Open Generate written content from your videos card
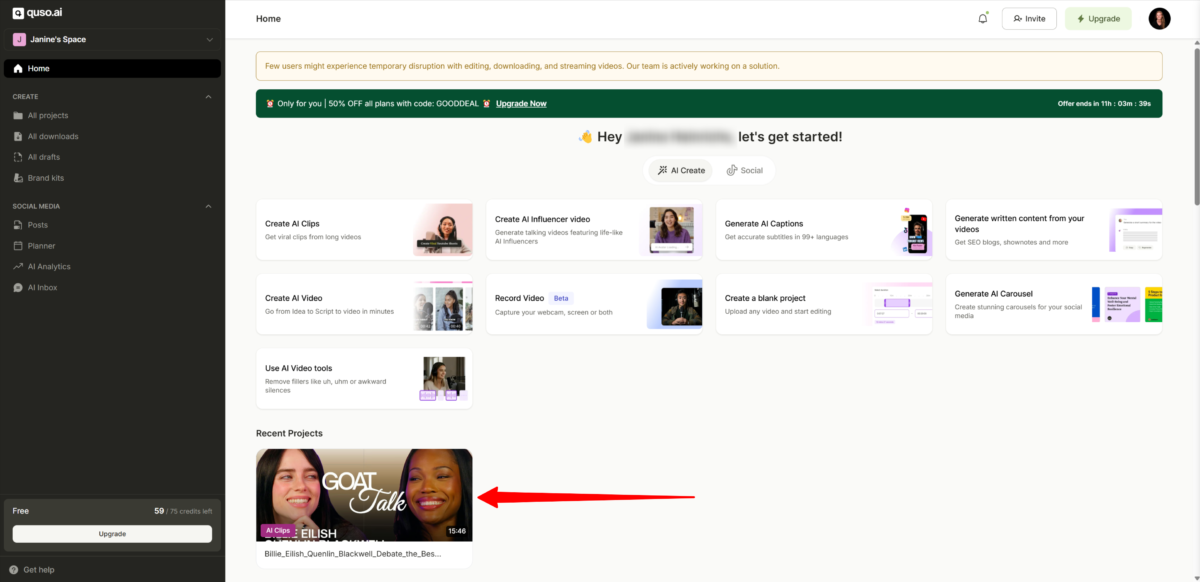Screen dimensions: 1200x582 click(1054, 230)
